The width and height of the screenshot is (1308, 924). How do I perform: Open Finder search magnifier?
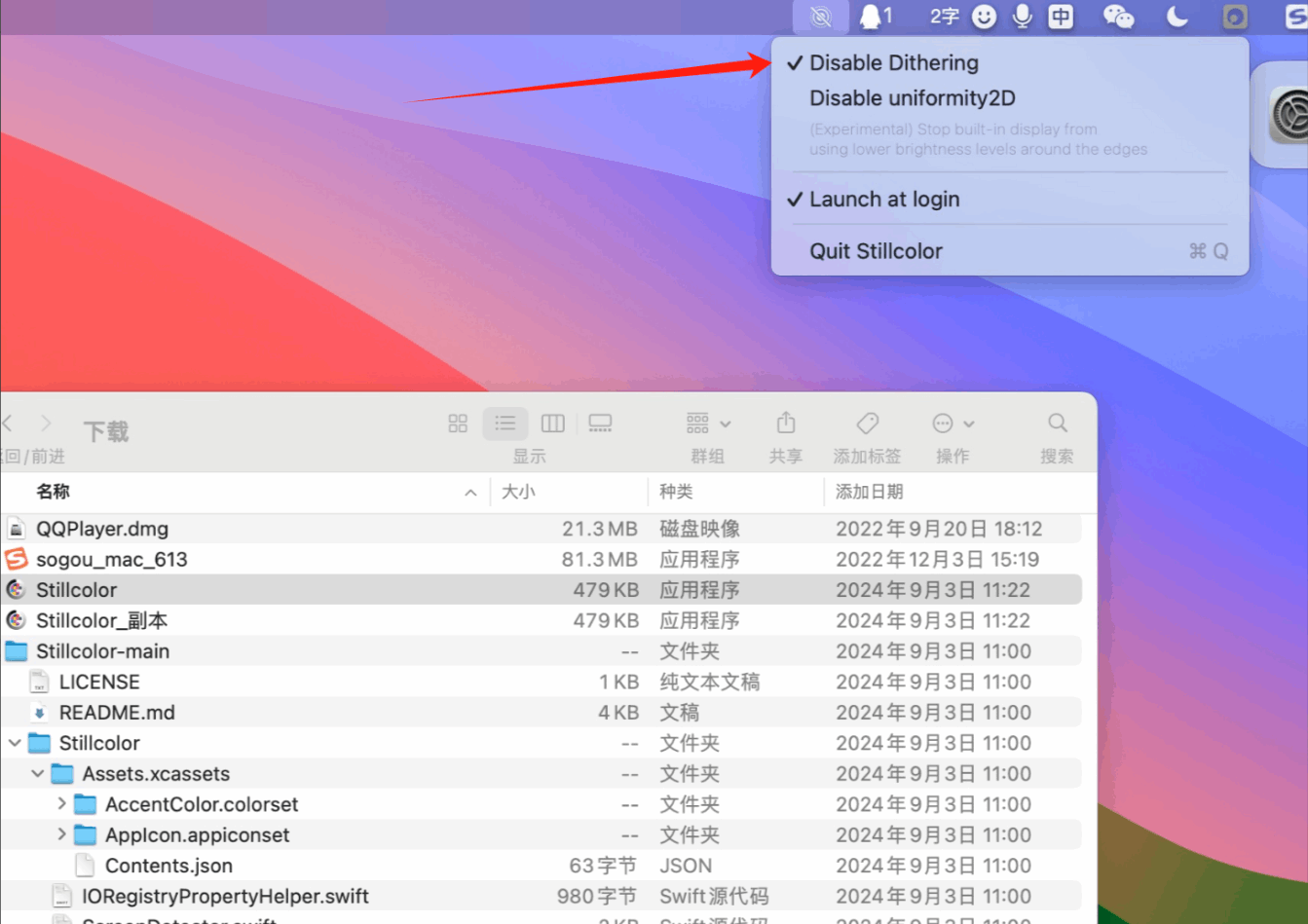click(x=1057, y=424)
